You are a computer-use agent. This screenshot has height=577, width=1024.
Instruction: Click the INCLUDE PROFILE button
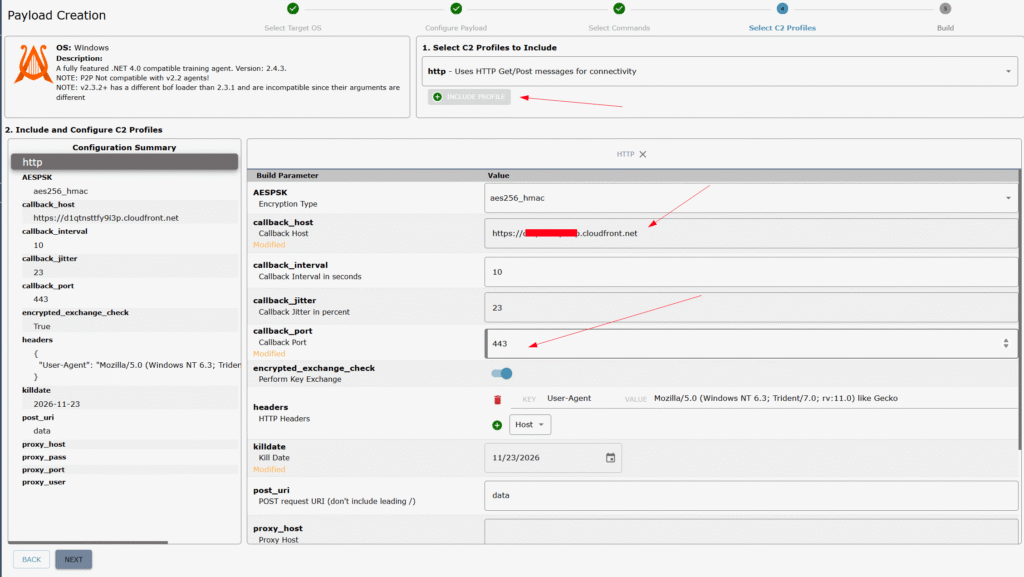click(469, 97)
